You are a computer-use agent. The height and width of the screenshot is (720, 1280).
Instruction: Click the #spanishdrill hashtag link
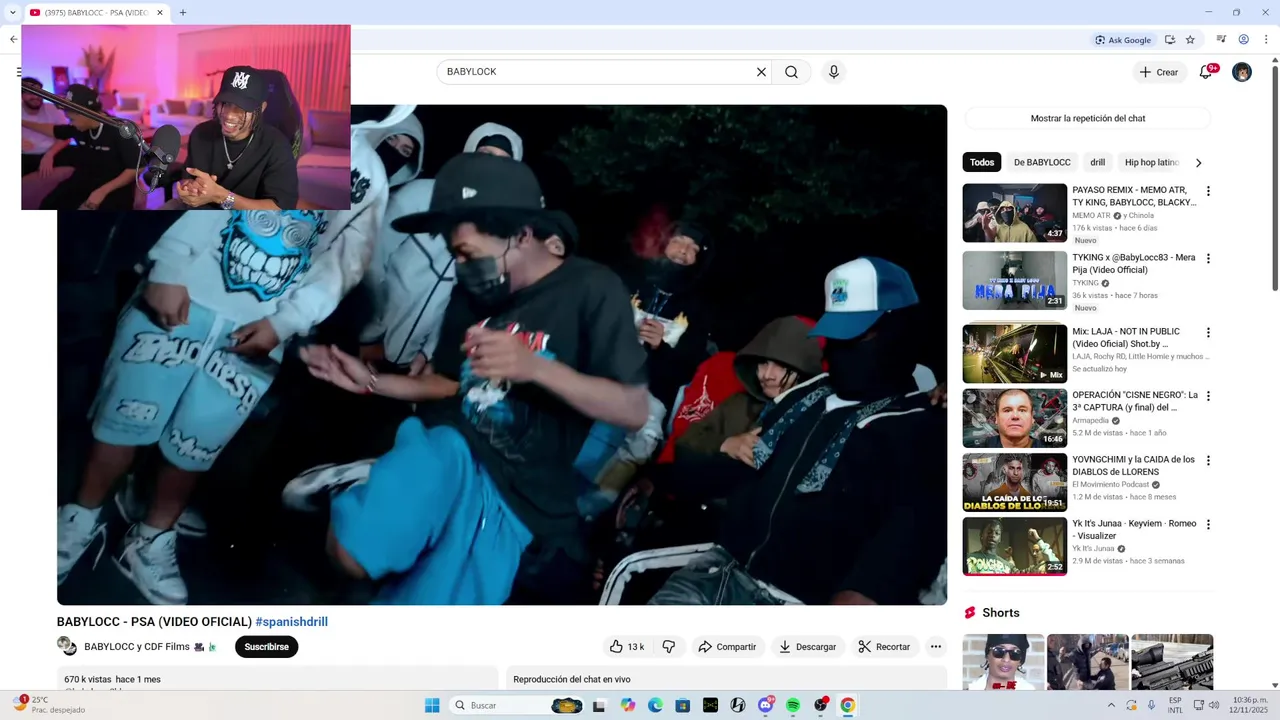pyautogui.click(x=291, y=622)
